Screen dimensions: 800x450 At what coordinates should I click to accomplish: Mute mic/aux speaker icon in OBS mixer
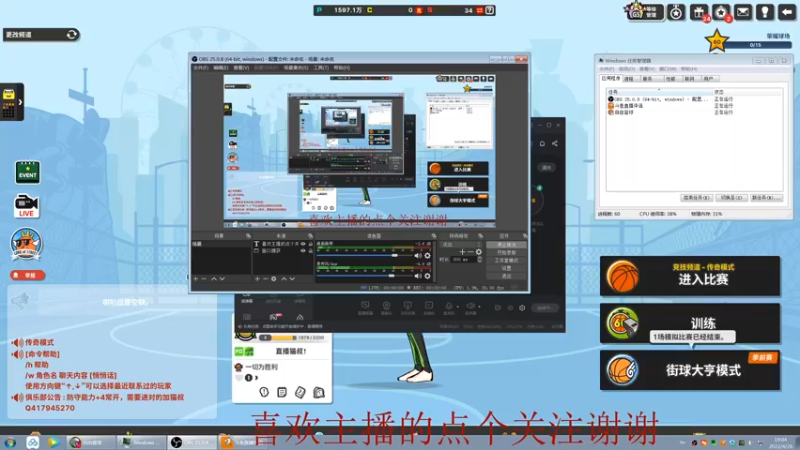pos(418,276)
